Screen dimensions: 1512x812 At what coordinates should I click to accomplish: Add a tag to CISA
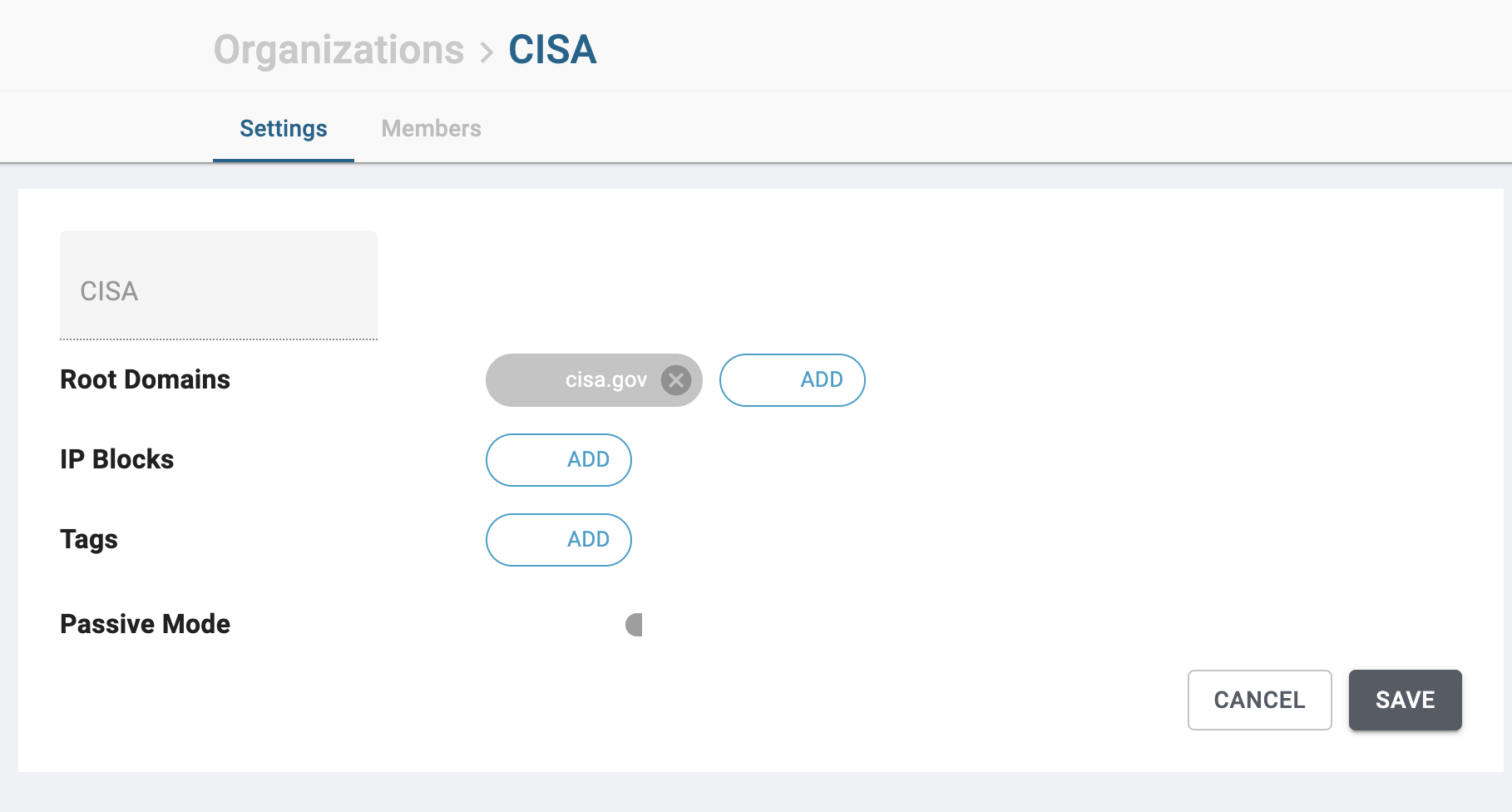558,539
